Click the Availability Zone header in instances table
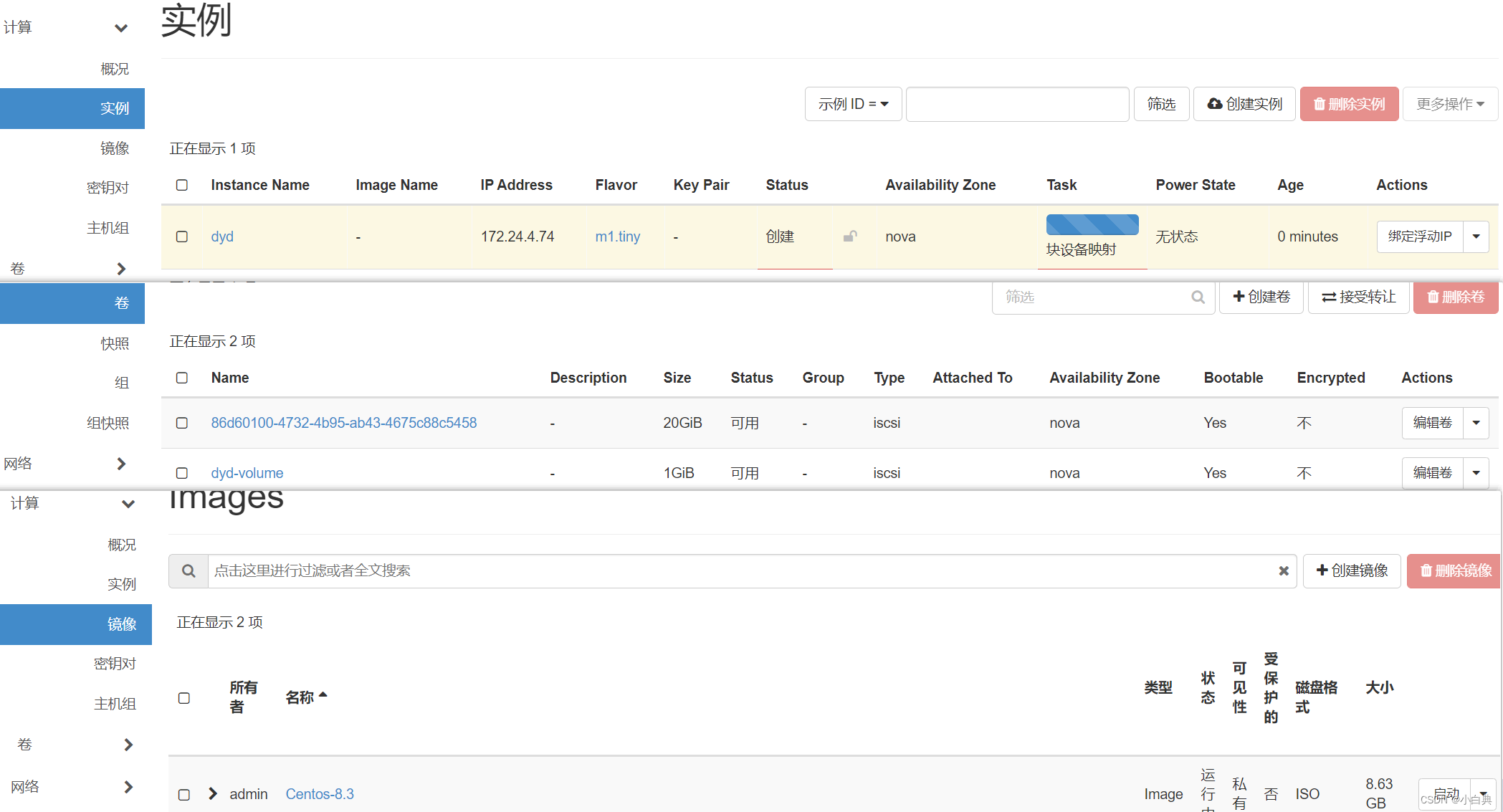Image resolution: width=1503 pixels, height=812 pixels. (x=940, y=185)
